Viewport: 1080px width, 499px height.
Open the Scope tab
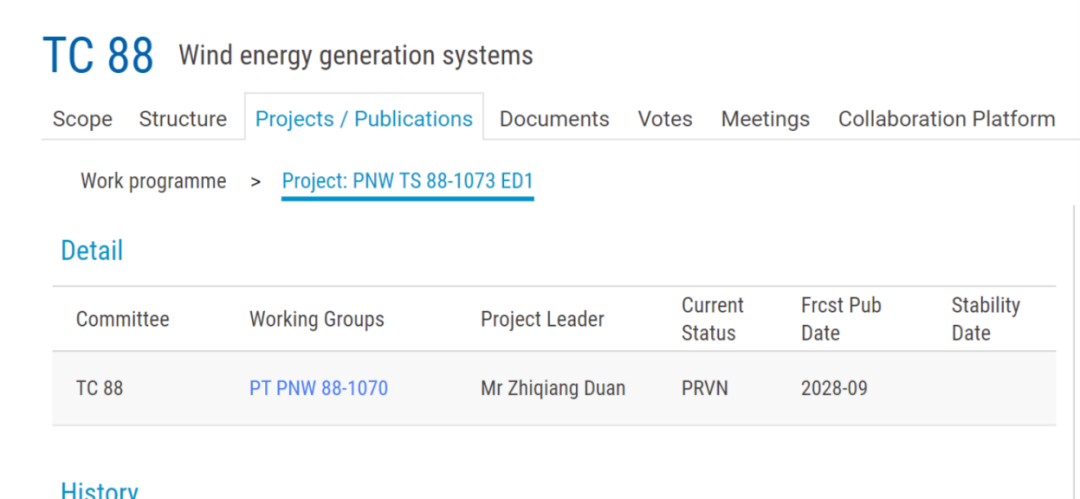[82, 119]
